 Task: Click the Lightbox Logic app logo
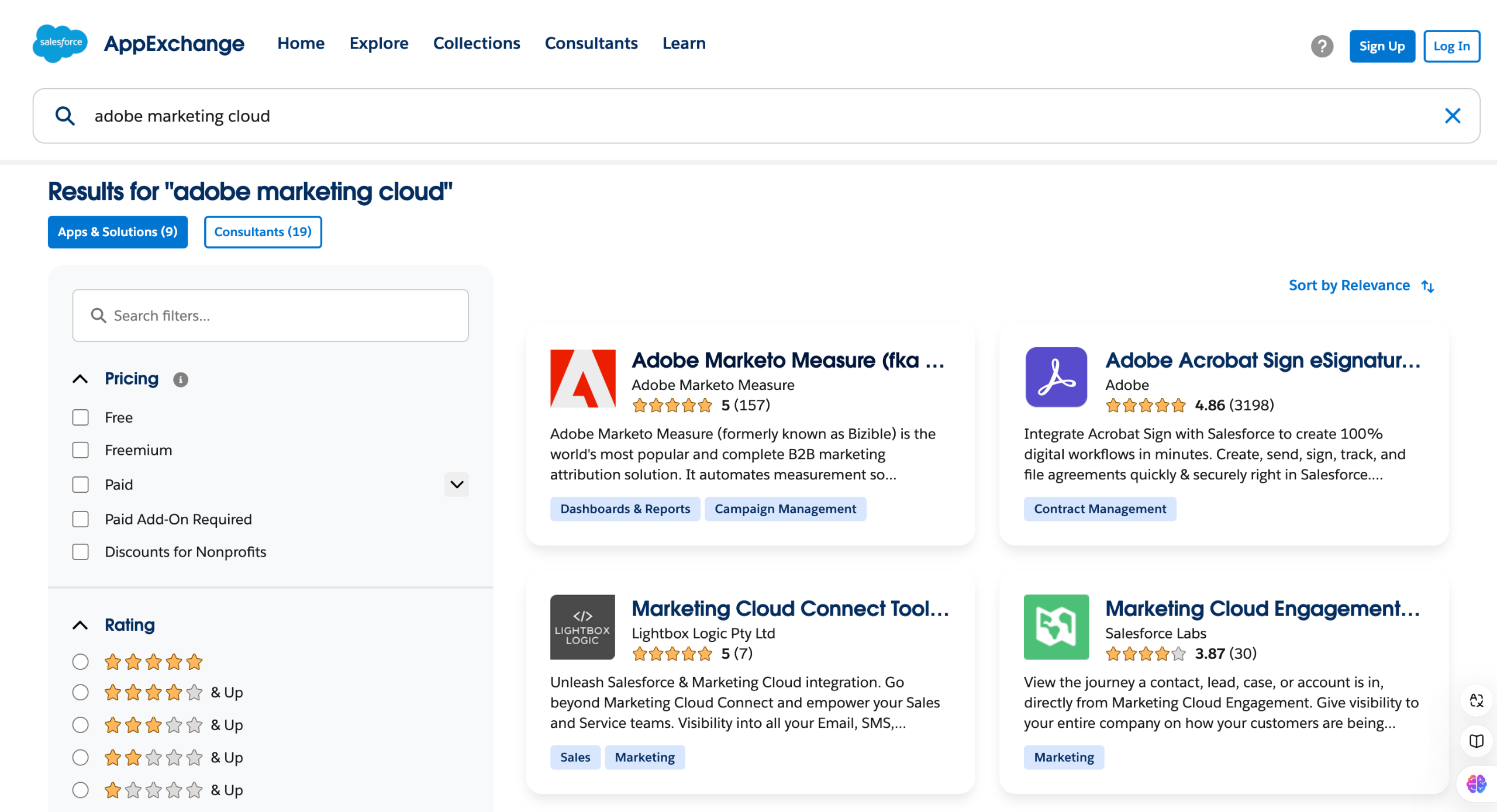[x=582, y=627]
